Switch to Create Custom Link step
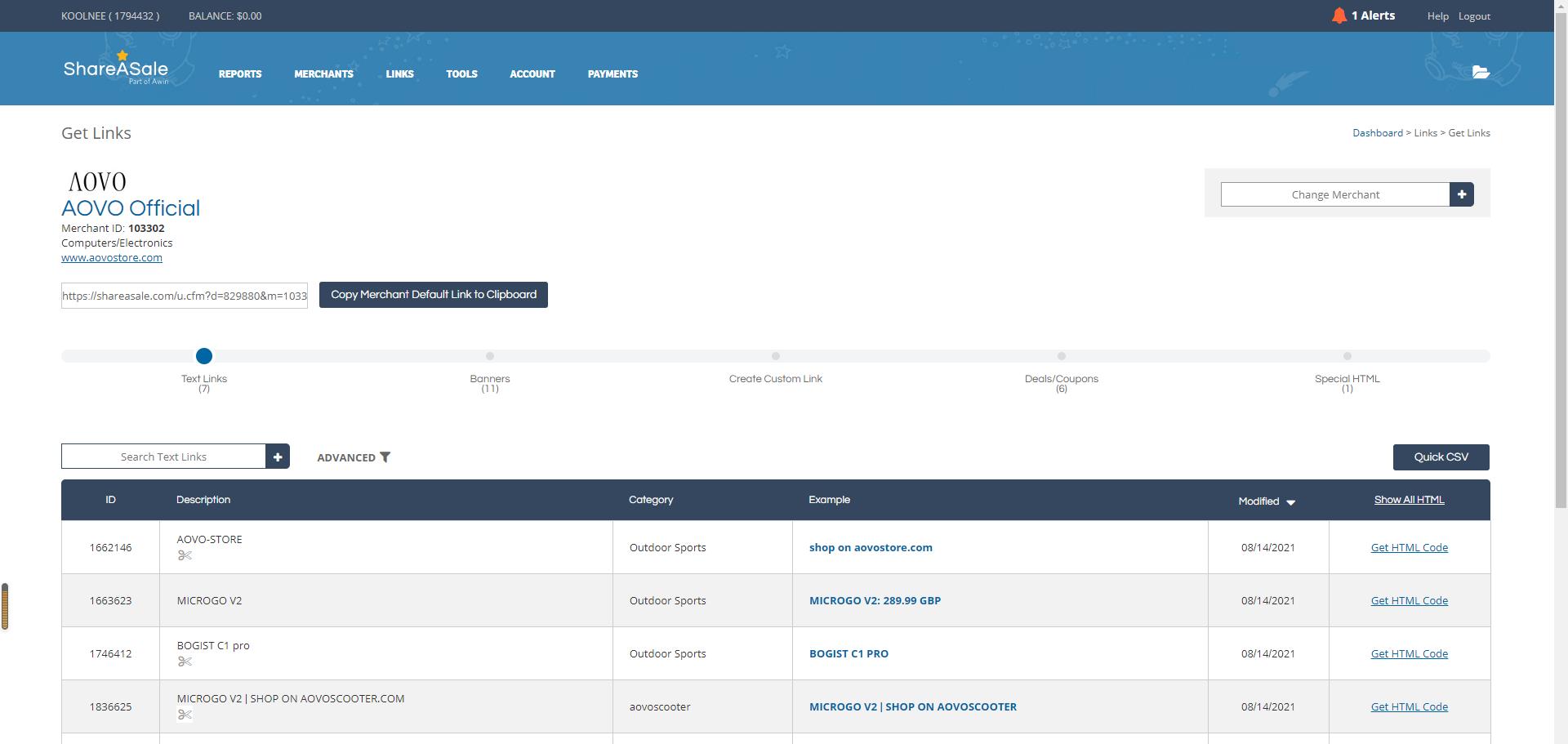Screen dimensions: 1568x744 point(776,379)
